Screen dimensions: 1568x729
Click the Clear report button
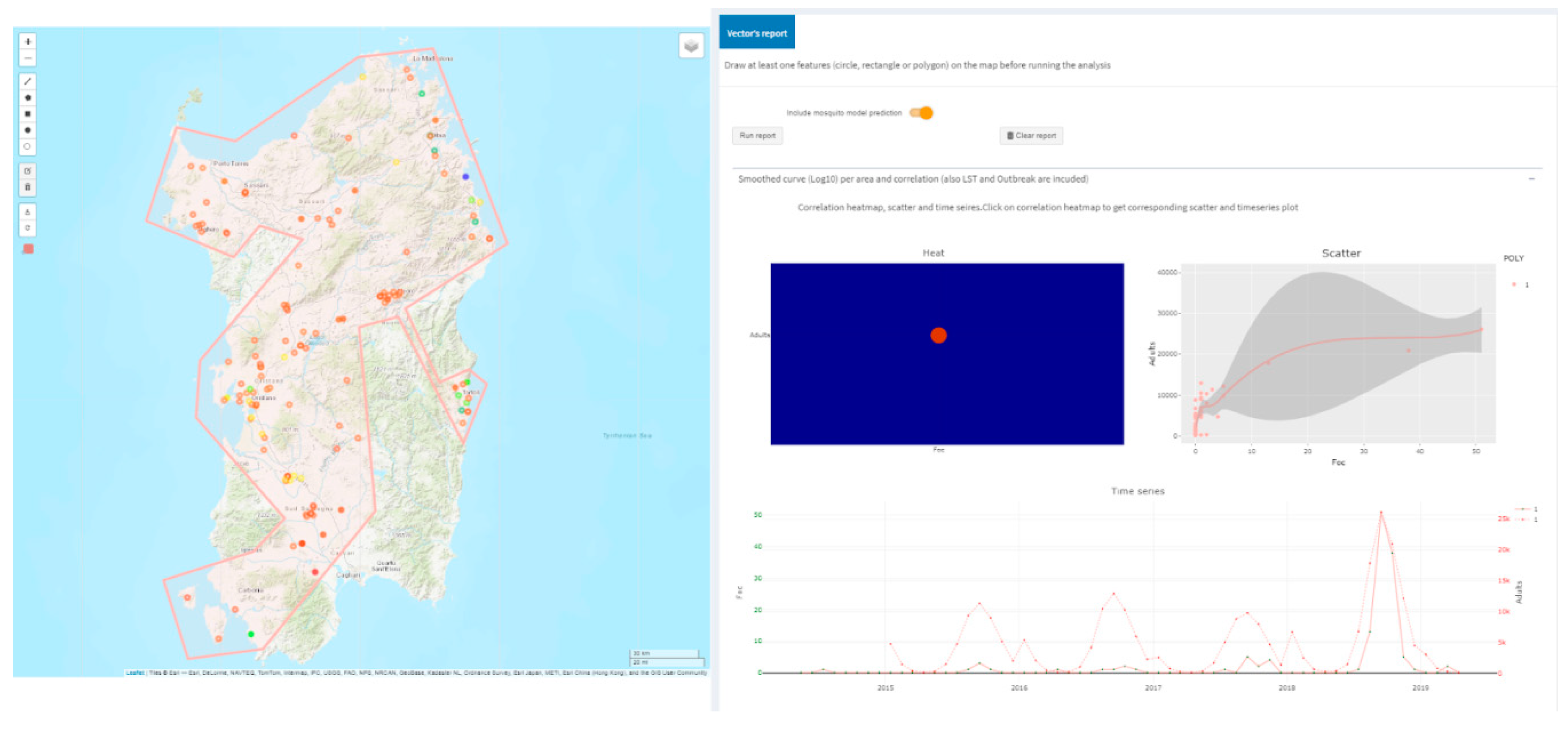click(x=1031, y=136)
